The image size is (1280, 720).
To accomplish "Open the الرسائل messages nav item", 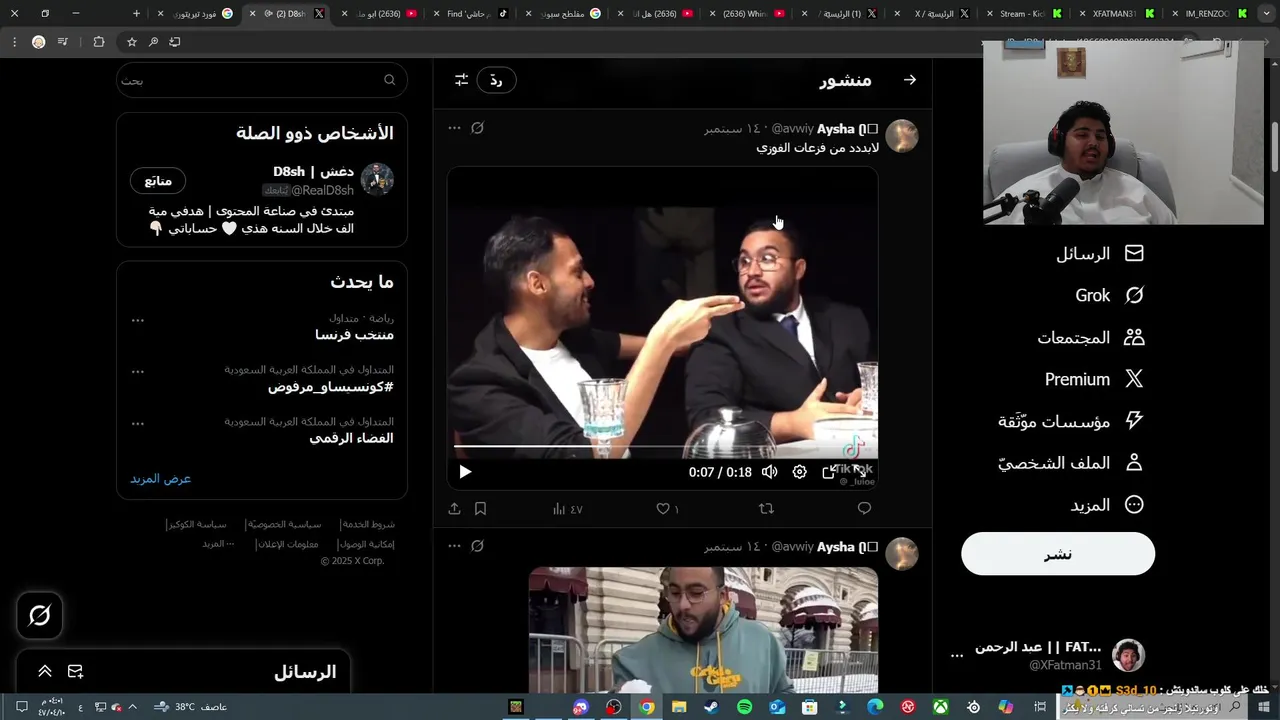I will tap(1100, 254).
